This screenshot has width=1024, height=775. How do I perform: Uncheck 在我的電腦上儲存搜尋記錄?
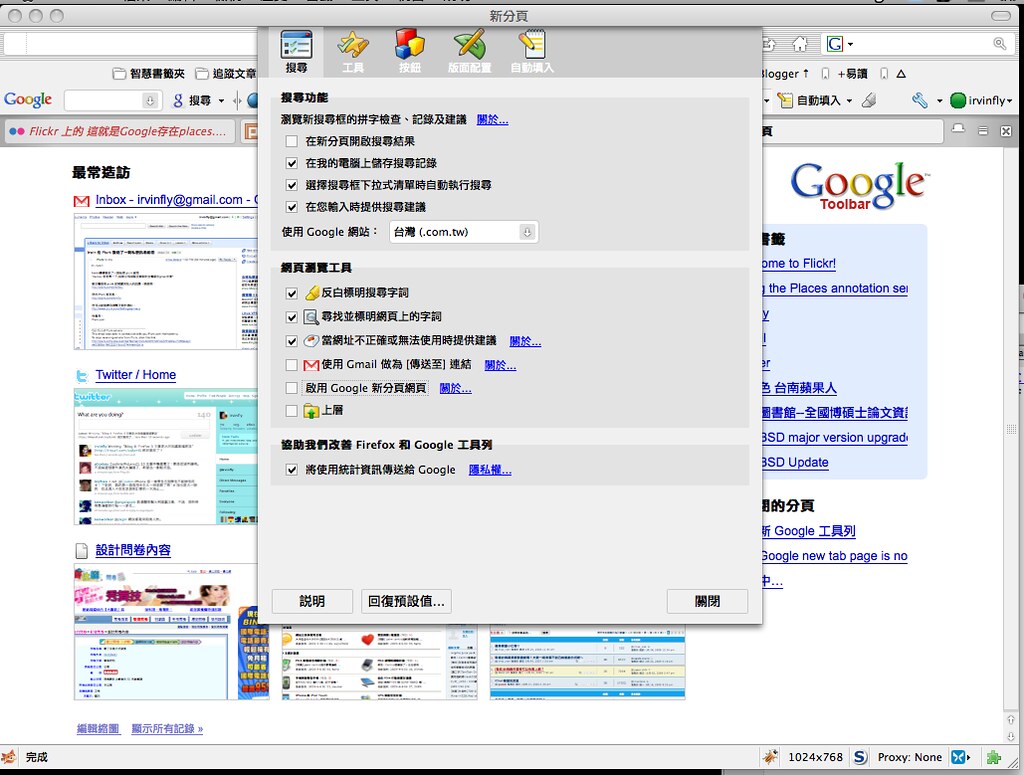click(291, 164)
